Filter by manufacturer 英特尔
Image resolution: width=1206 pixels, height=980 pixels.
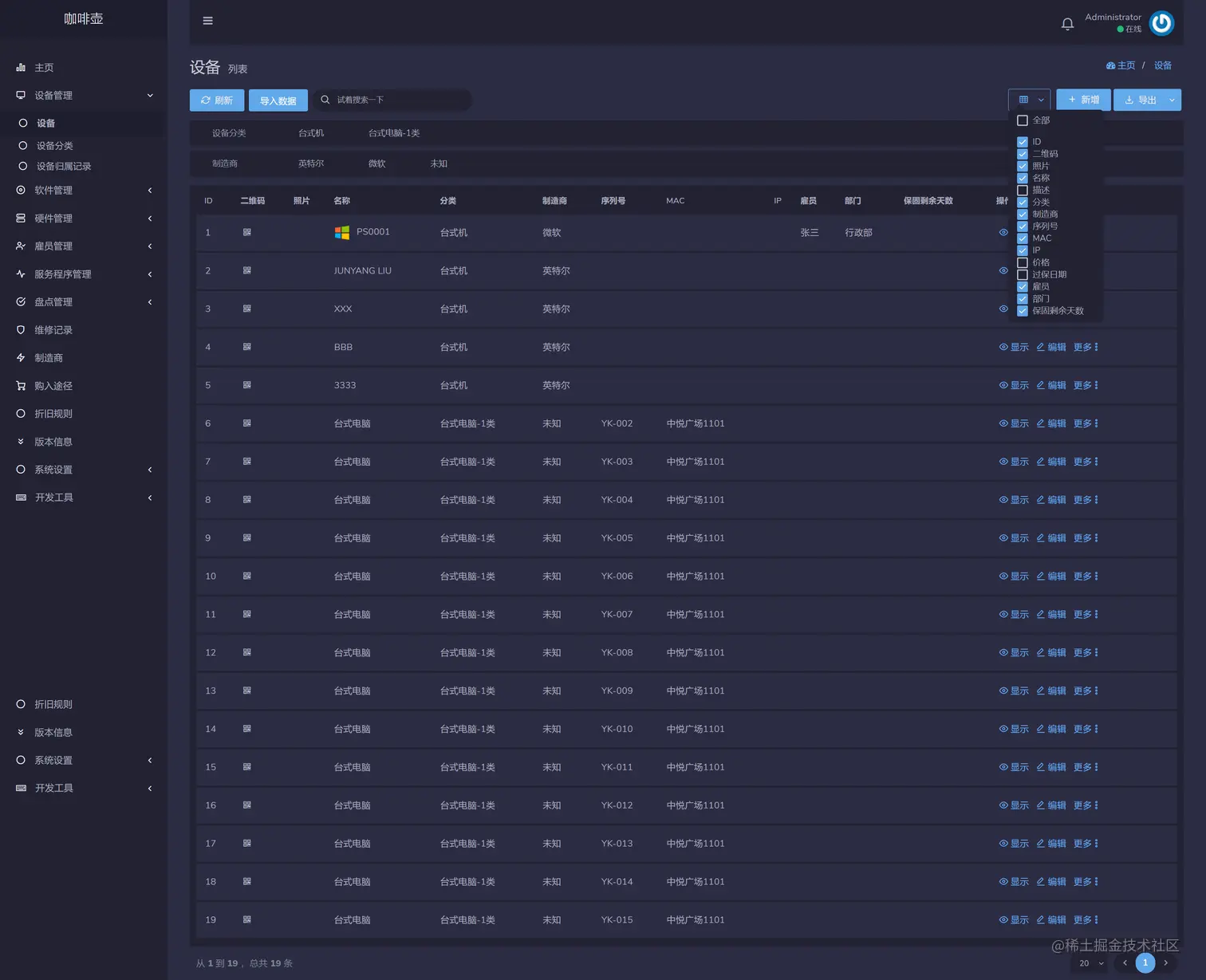pyautogui.click(x=311, y=163)
